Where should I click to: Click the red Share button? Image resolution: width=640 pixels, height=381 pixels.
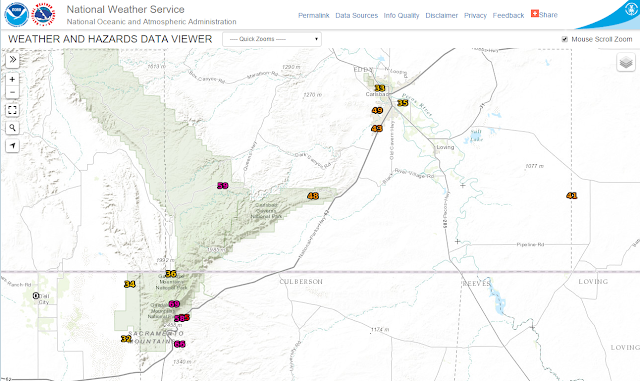pyautogui.click(x=544, y=14)
